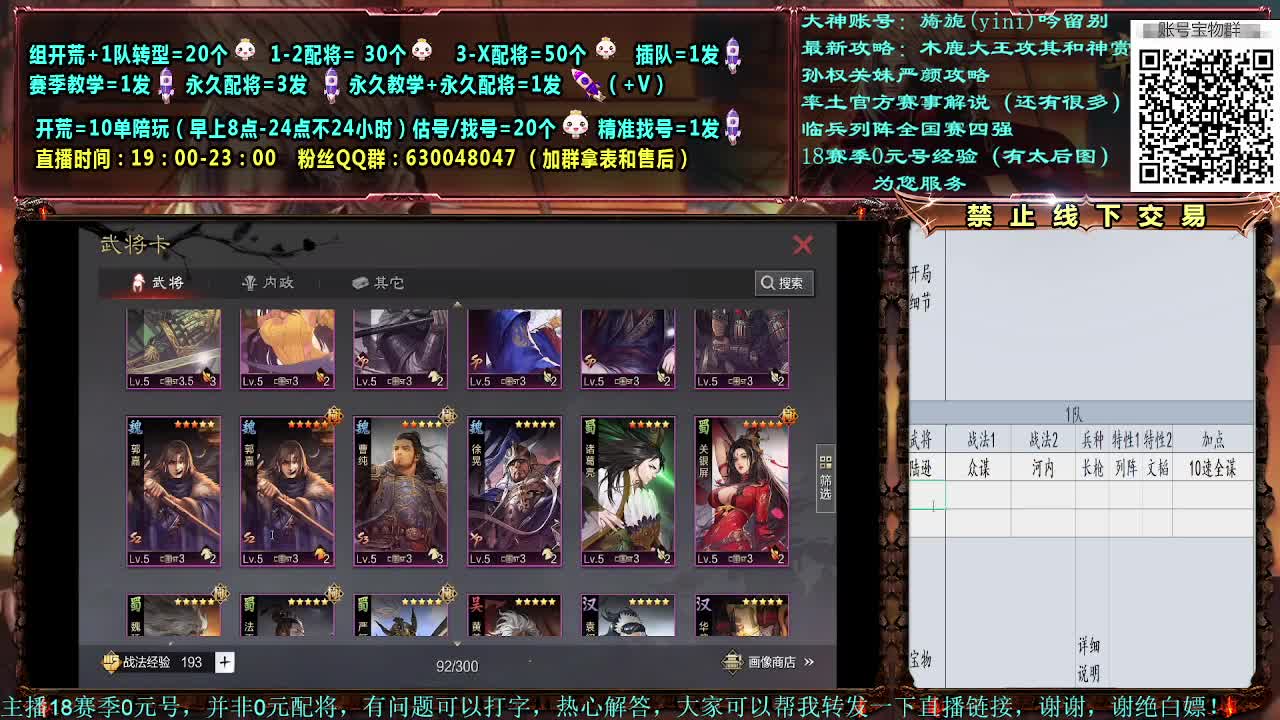Select the first 郭嘉 card without badge

(x=173, y=491)
